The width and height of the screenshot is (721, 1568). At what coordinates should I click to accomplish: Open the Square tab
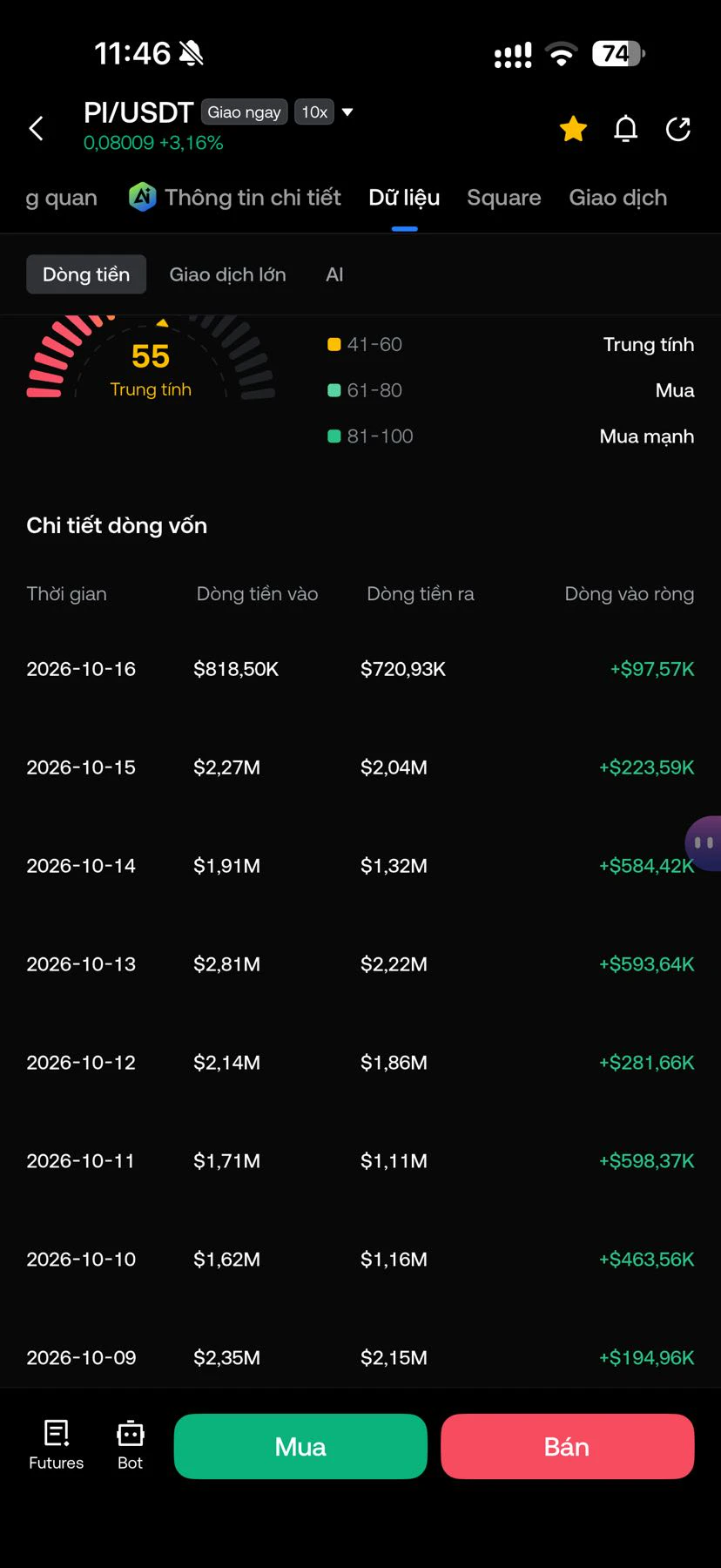tap(504, 198)
